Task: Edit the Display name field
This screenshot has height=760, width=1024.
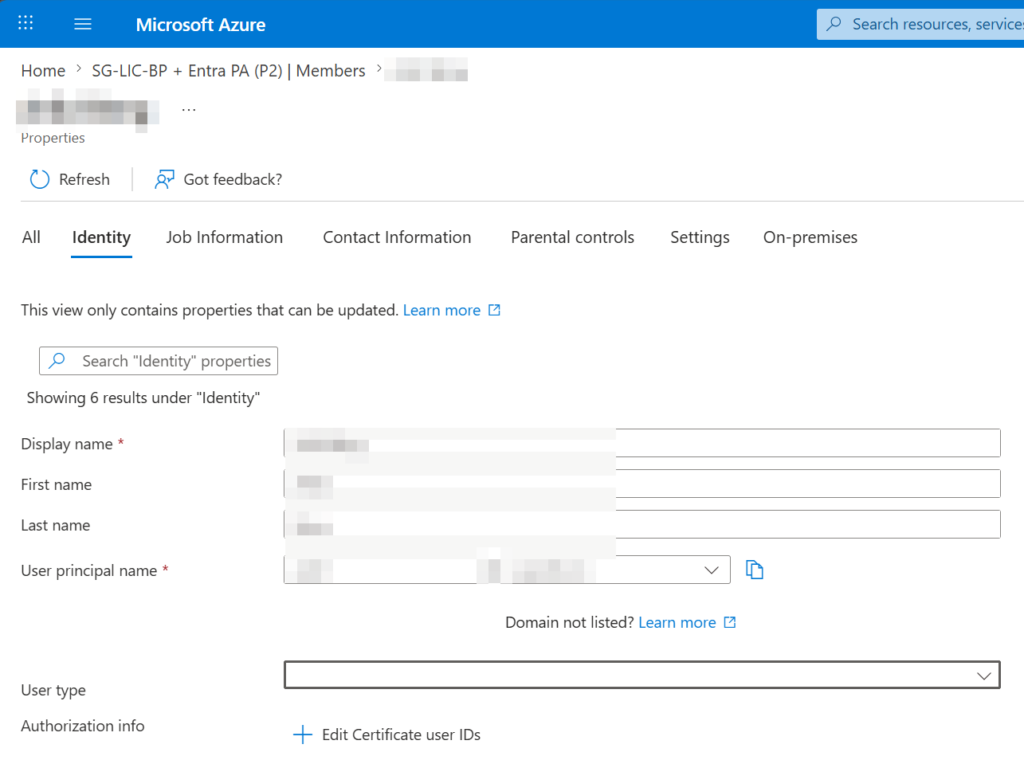Action: (642, 443)
